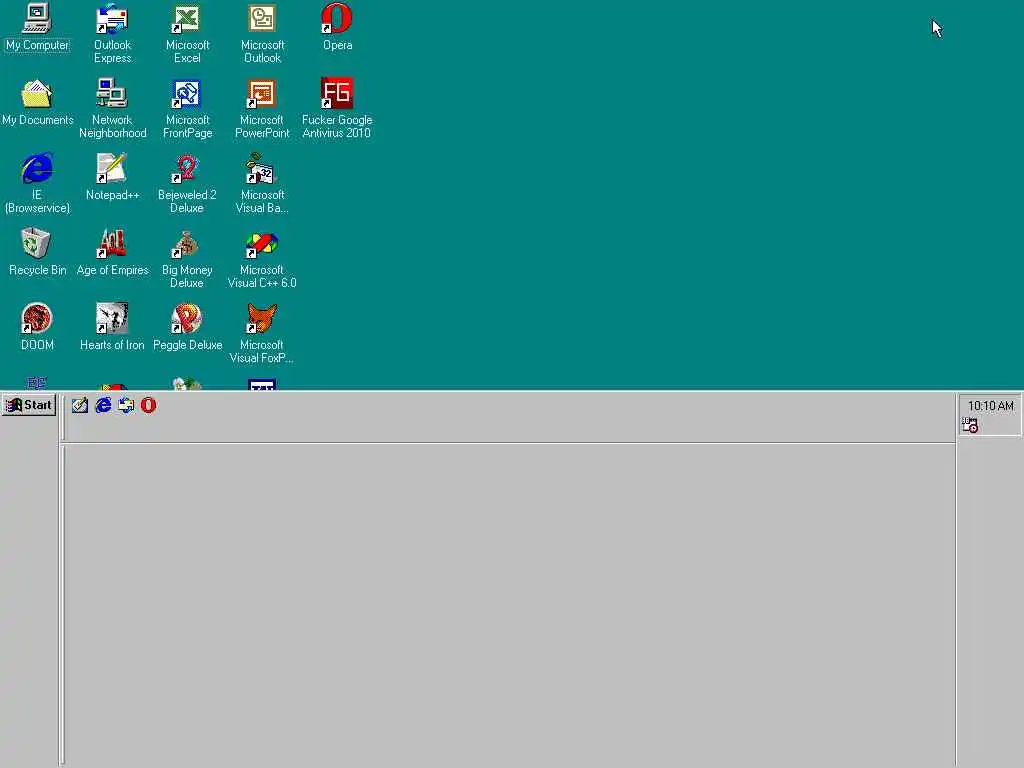Click the 10:10 AM taskbar clock
Viewport: 1024px width, 768px height.
991,406
